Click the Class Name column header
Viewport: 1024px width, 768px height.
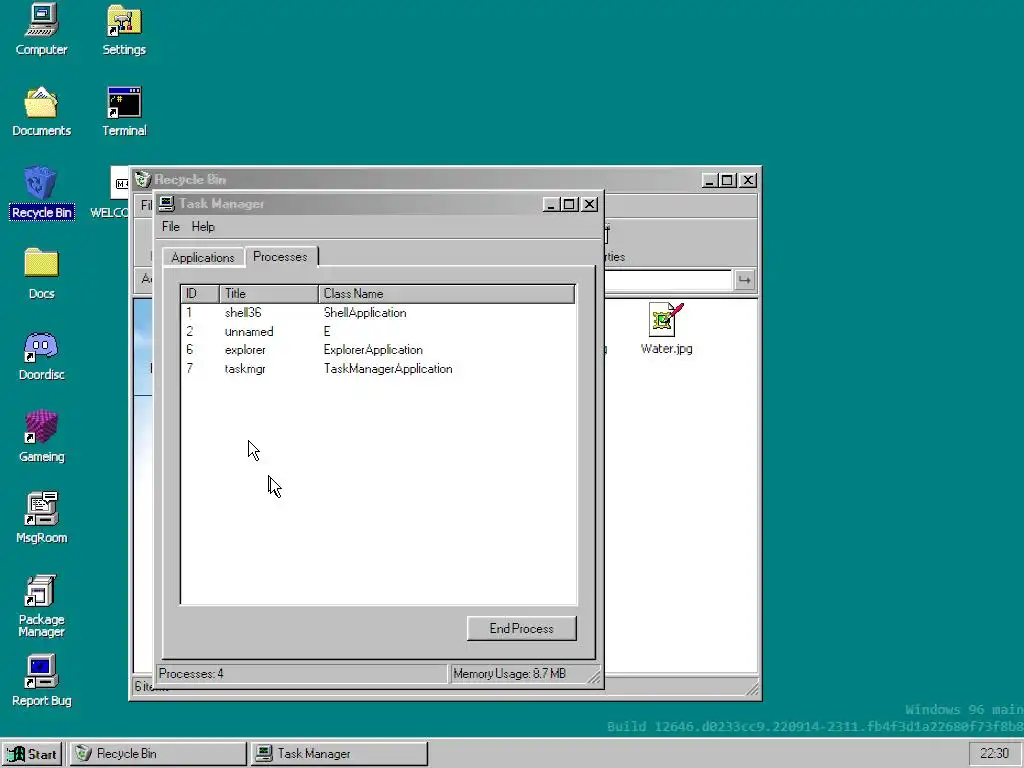click(446, 294)
